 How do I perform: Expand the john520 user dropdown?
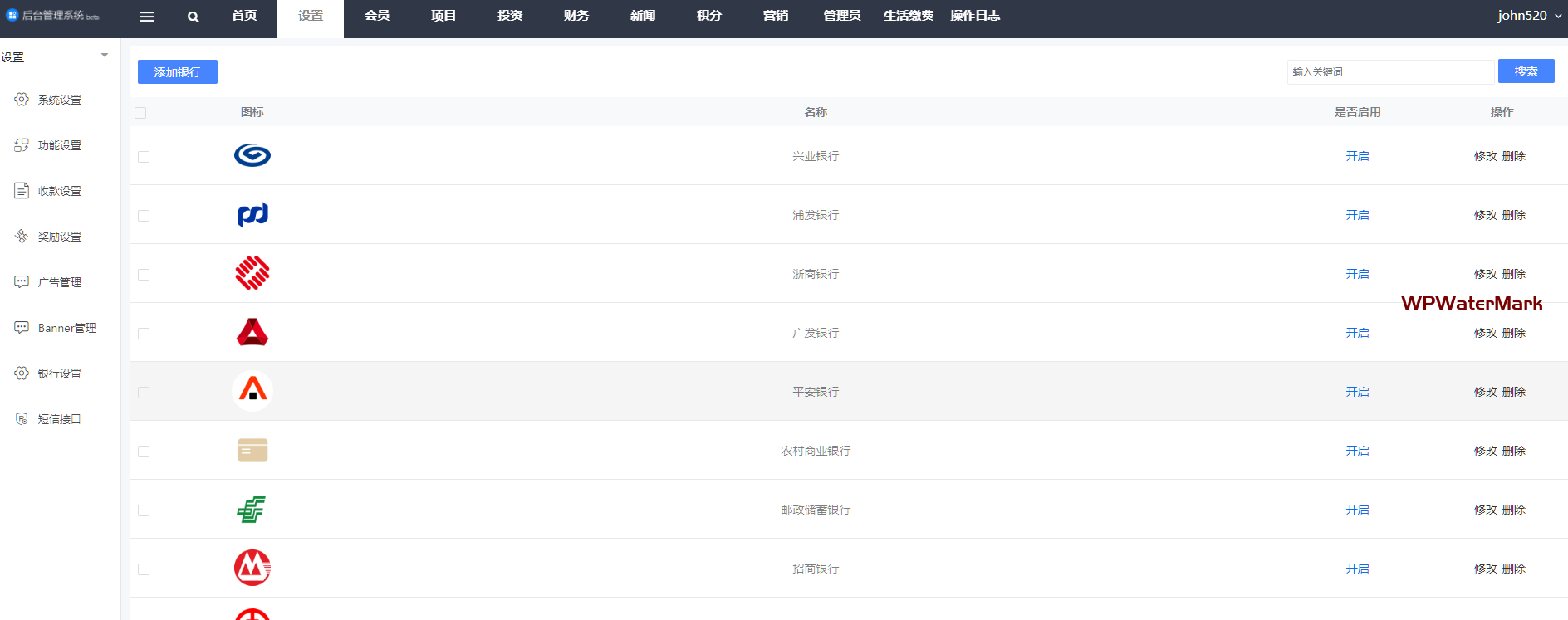pos(1529,16)
